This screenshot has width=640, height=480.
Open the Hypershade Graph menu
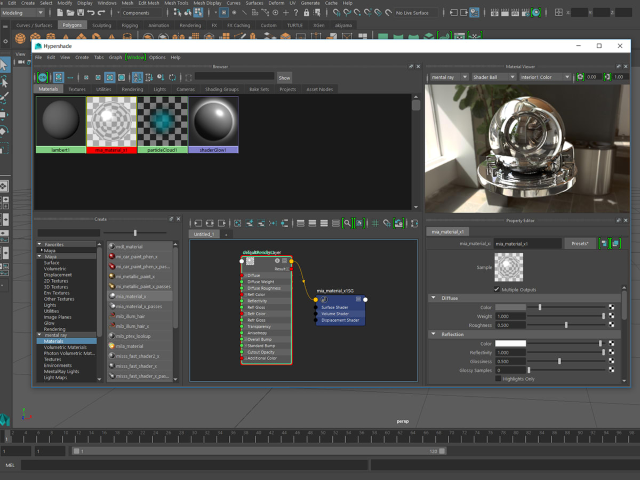click(x=115, y=57)
